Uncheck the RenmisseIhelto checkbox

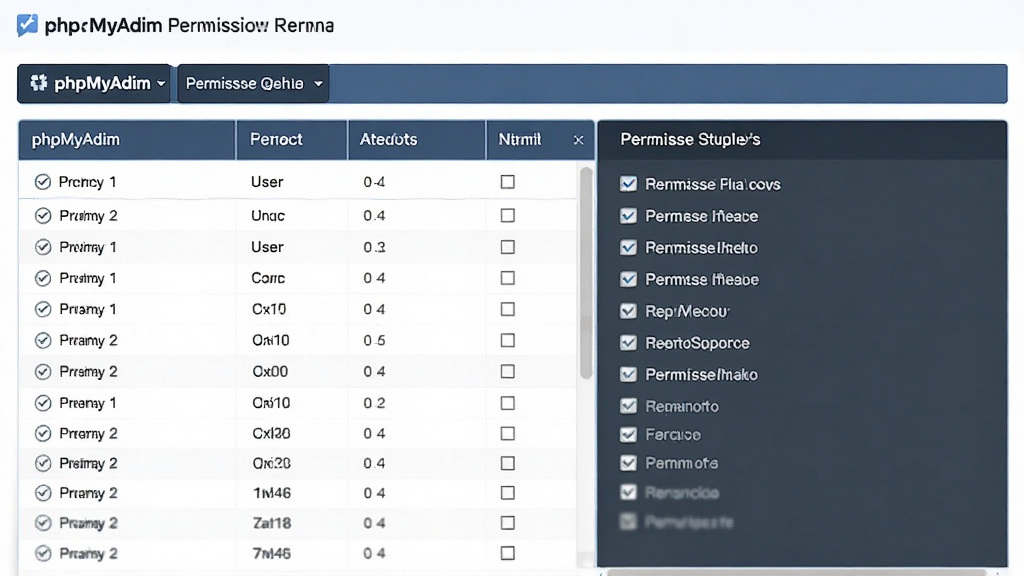628,248
